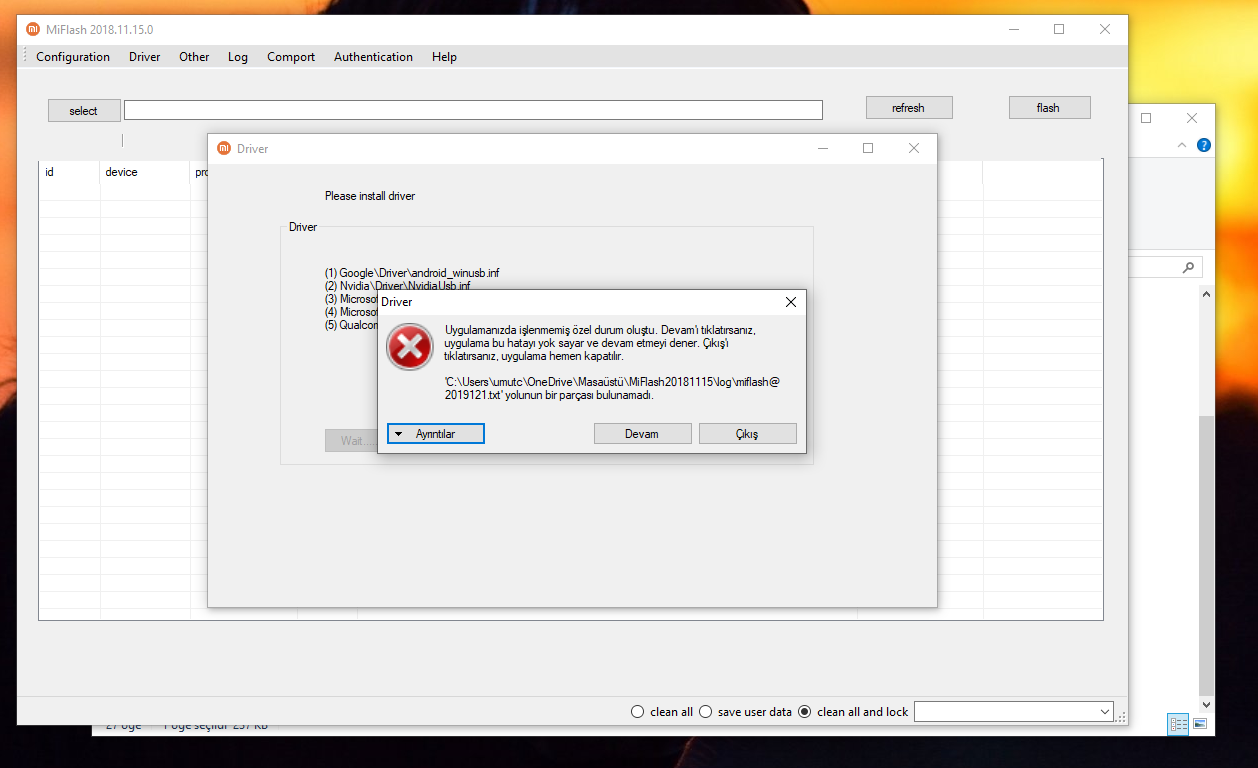Image resolution: width=1258 pixels, height=768 pixels.
Task: Click the firmware path input field
Action: coord(473,110)
